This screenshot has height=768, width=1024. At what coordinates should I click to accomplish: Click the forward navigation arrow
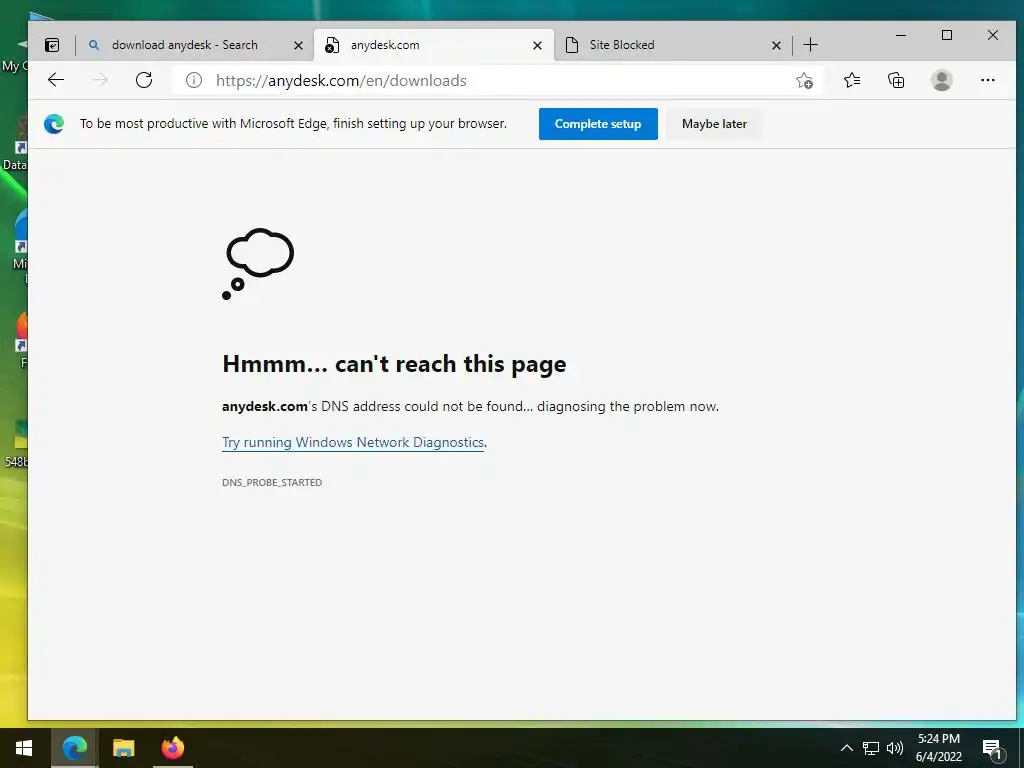100,80
